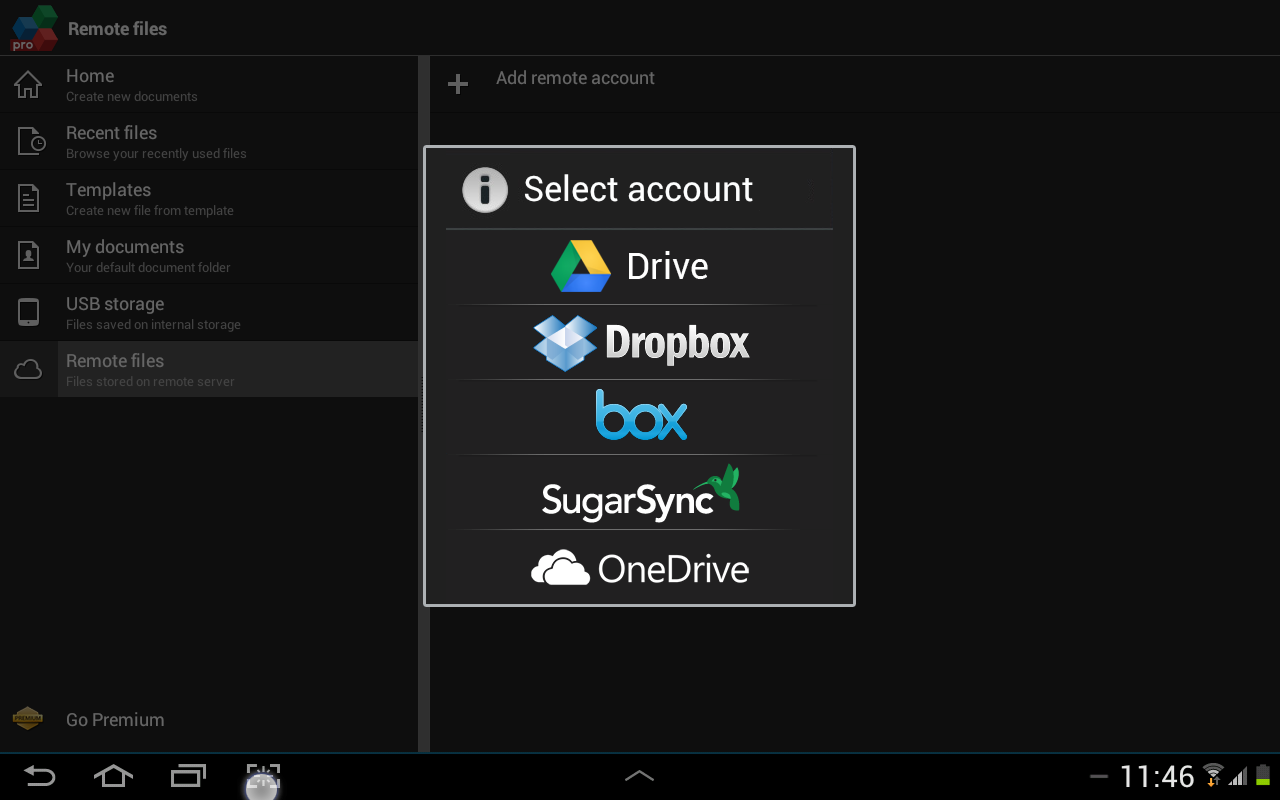Pick the Box account option
The image size is (1280, 800).
click(639, 417)
